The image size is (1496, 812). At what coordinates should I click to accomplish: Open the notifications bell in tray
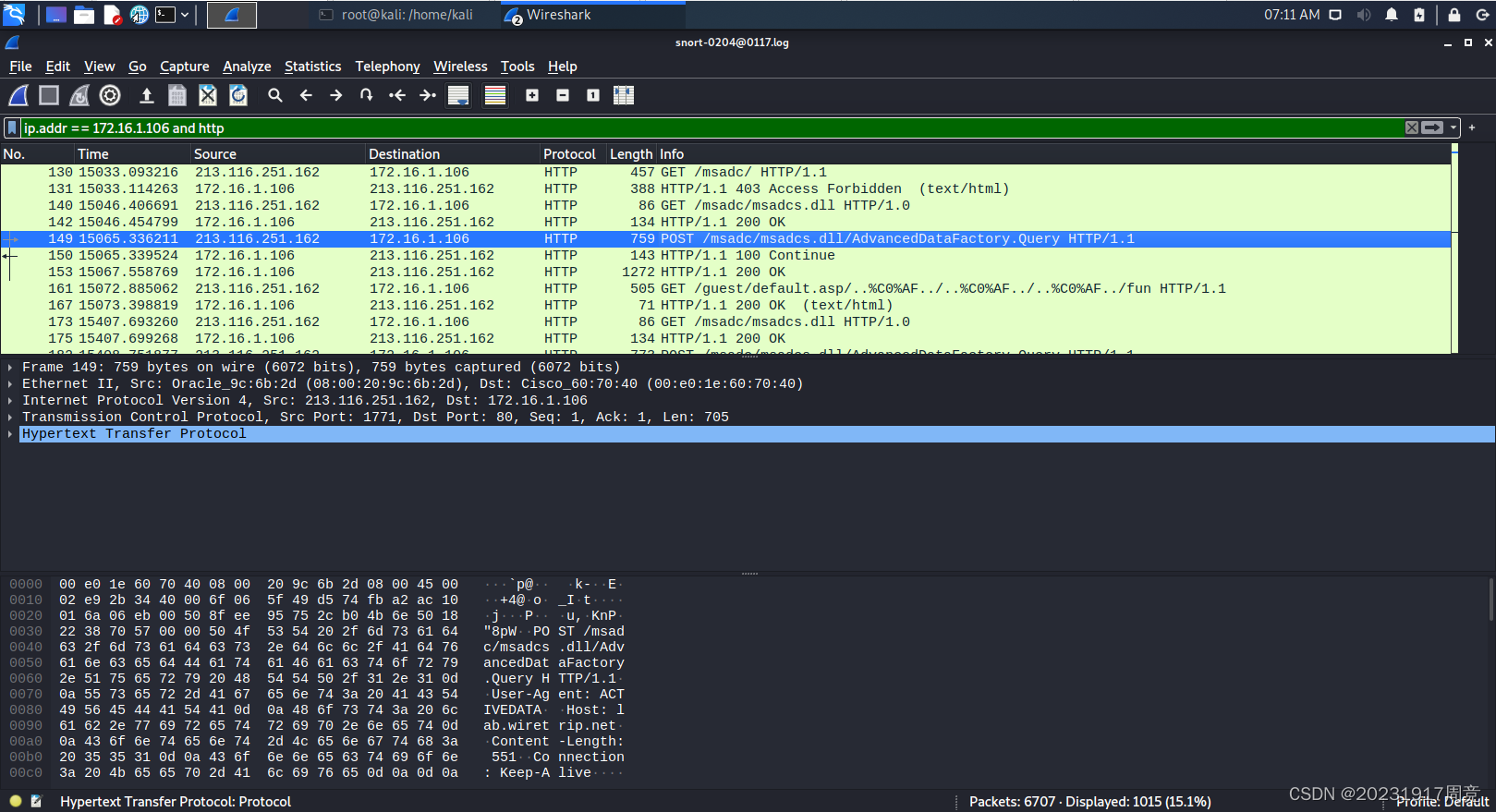[1392, 15]
